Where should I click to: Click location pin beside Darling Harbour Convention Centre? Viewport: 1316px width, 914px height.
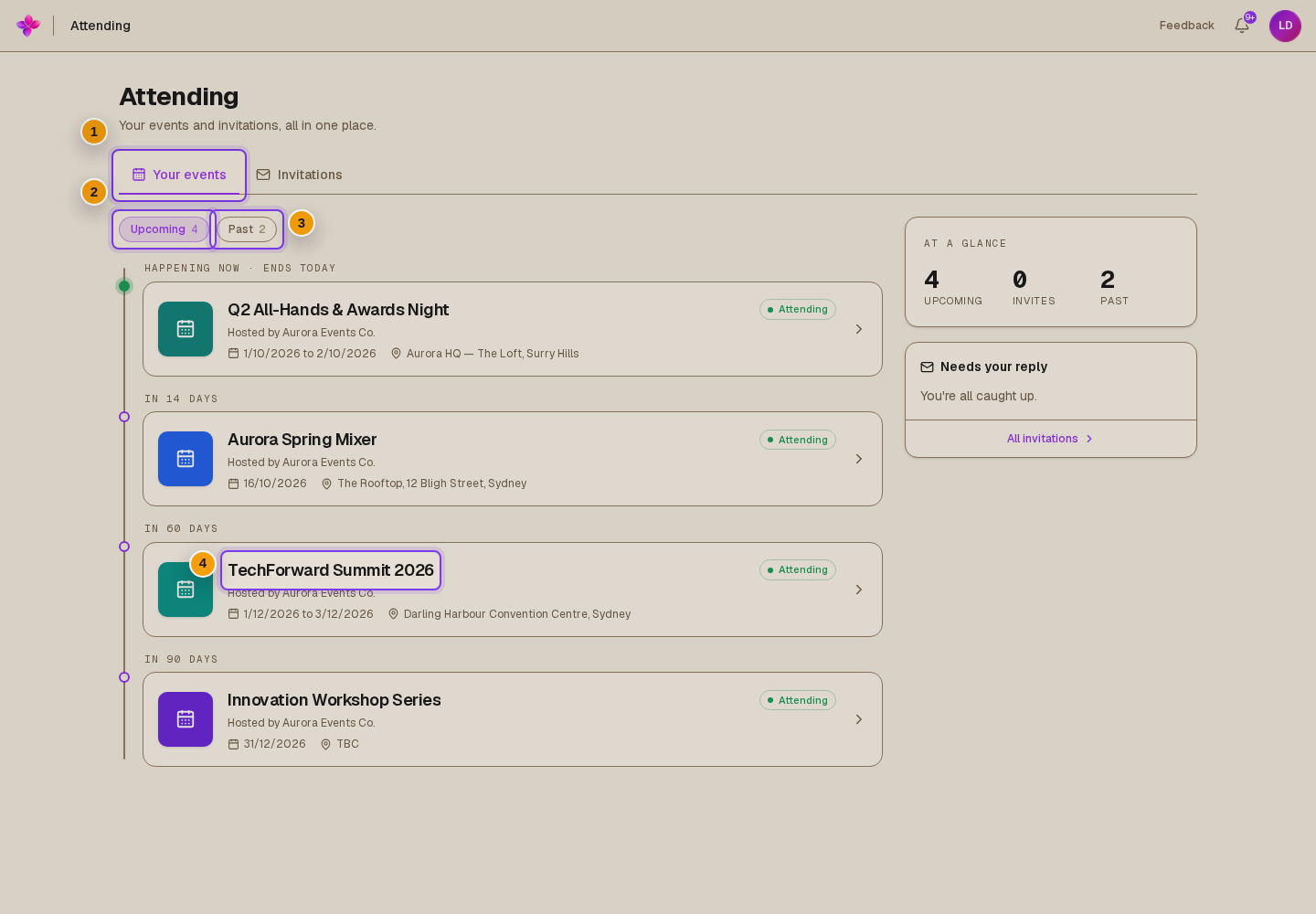393,614
